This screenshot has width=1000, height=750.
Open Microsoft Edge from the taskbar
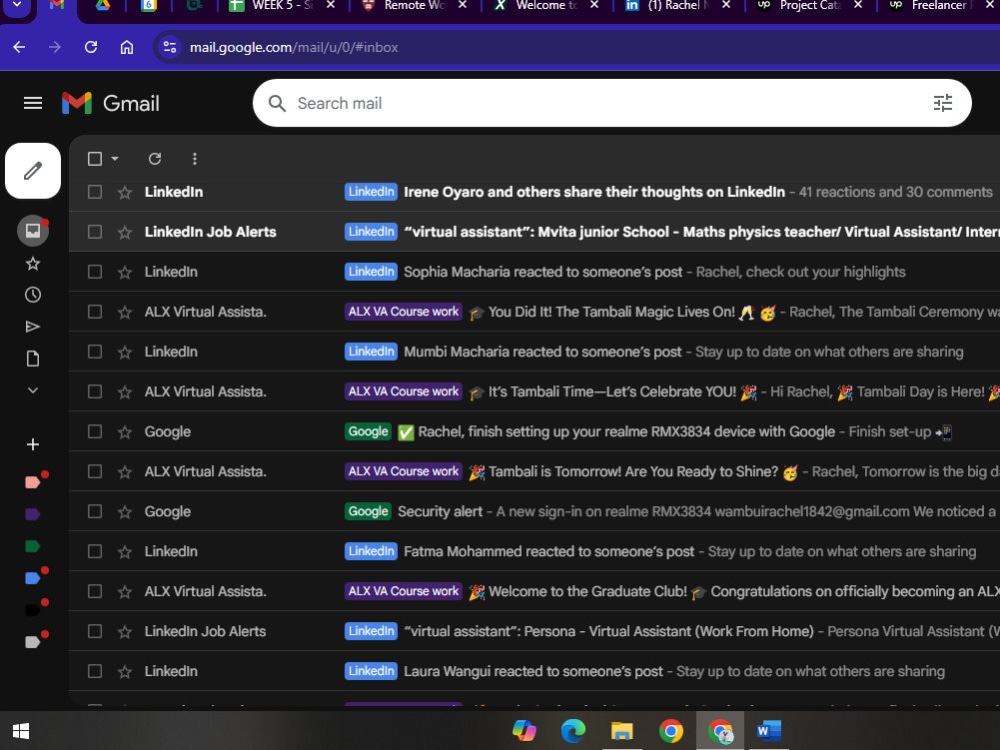[x=573, y=731]
